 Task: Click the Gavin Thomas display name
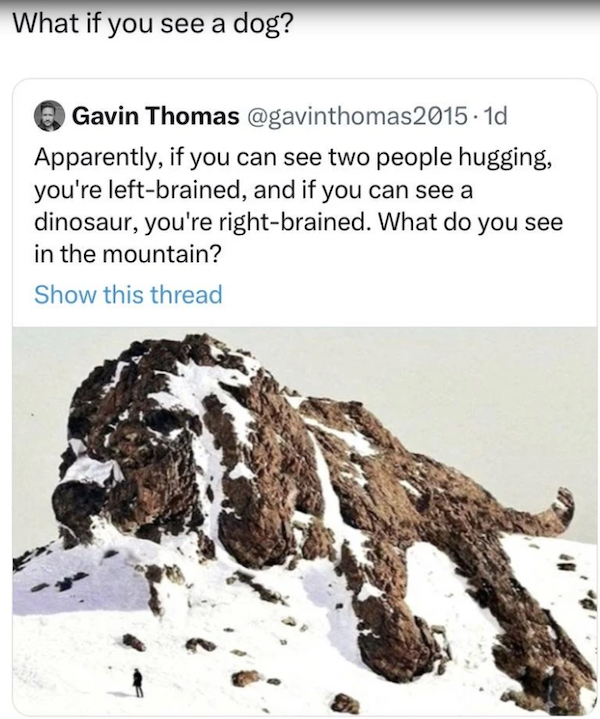coord(156,116)
